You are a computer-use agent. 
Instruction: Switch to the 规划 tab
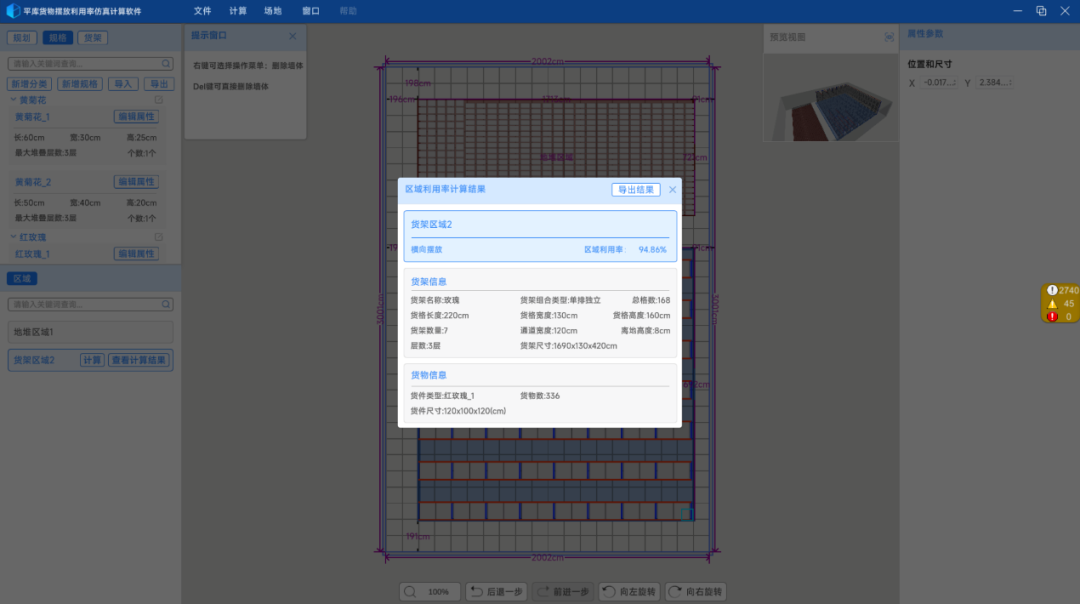[22, 38]
